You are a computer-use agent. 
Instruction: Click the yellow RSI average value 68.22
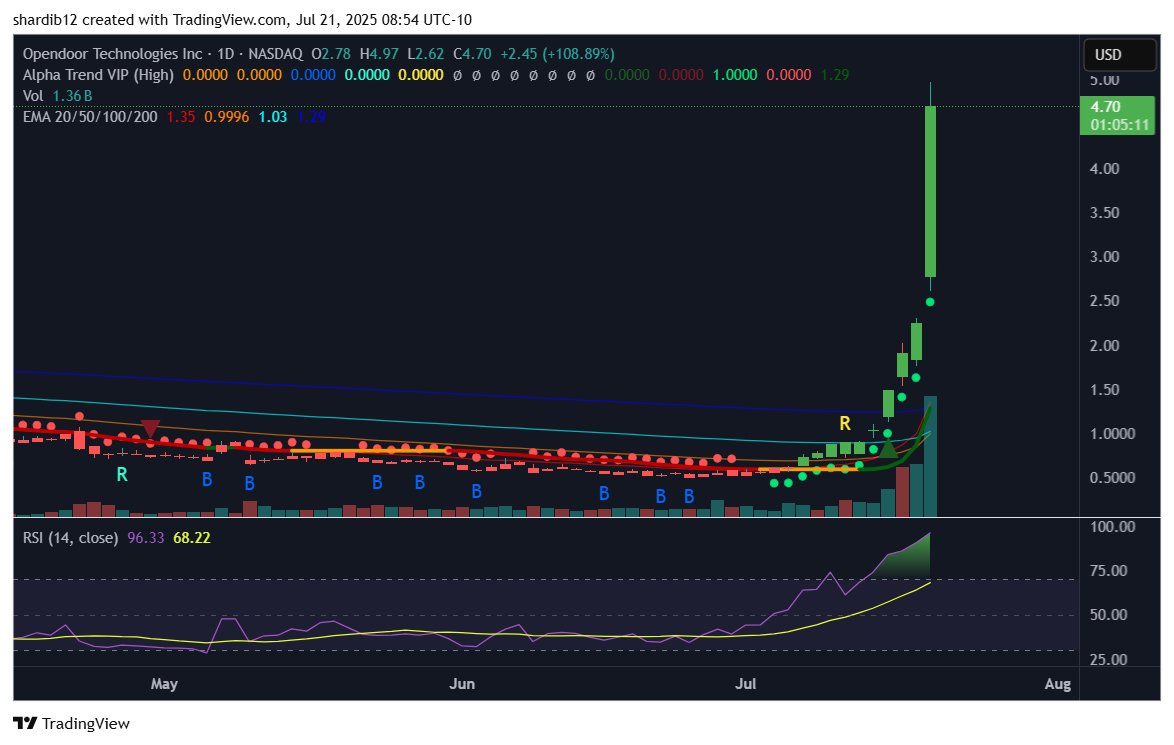192,538
